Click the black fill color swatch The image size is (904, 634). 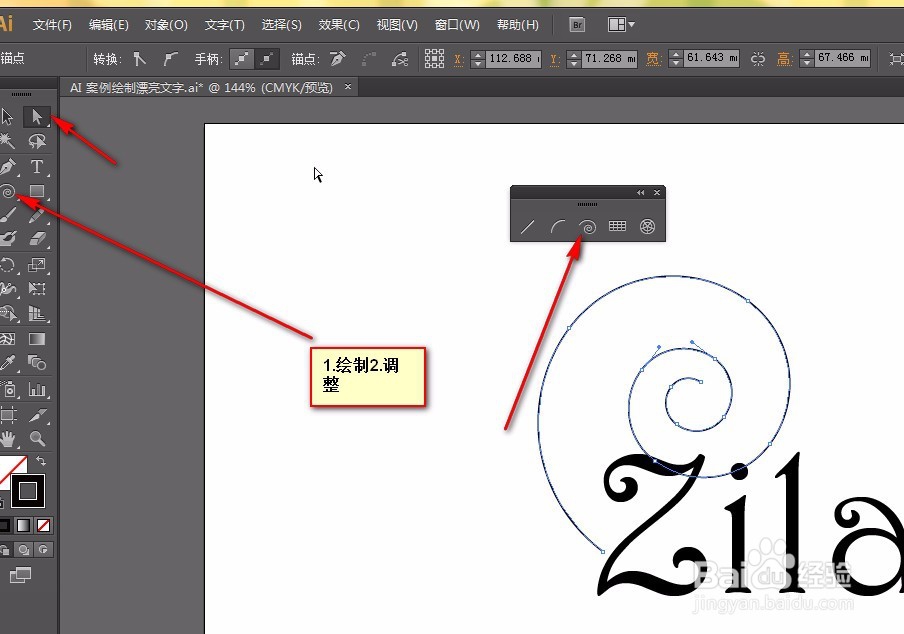point(28,490)
